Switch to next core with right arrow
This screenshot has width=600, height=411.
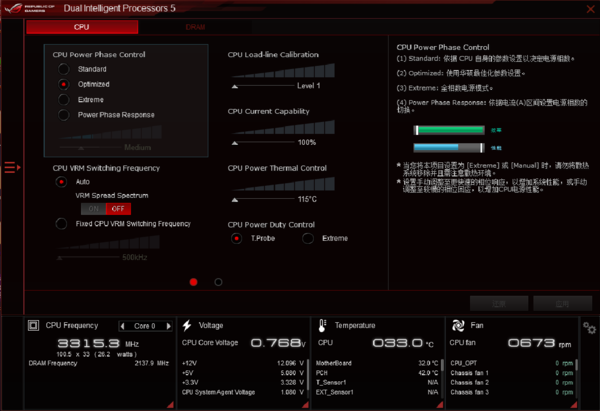(168, 326)
